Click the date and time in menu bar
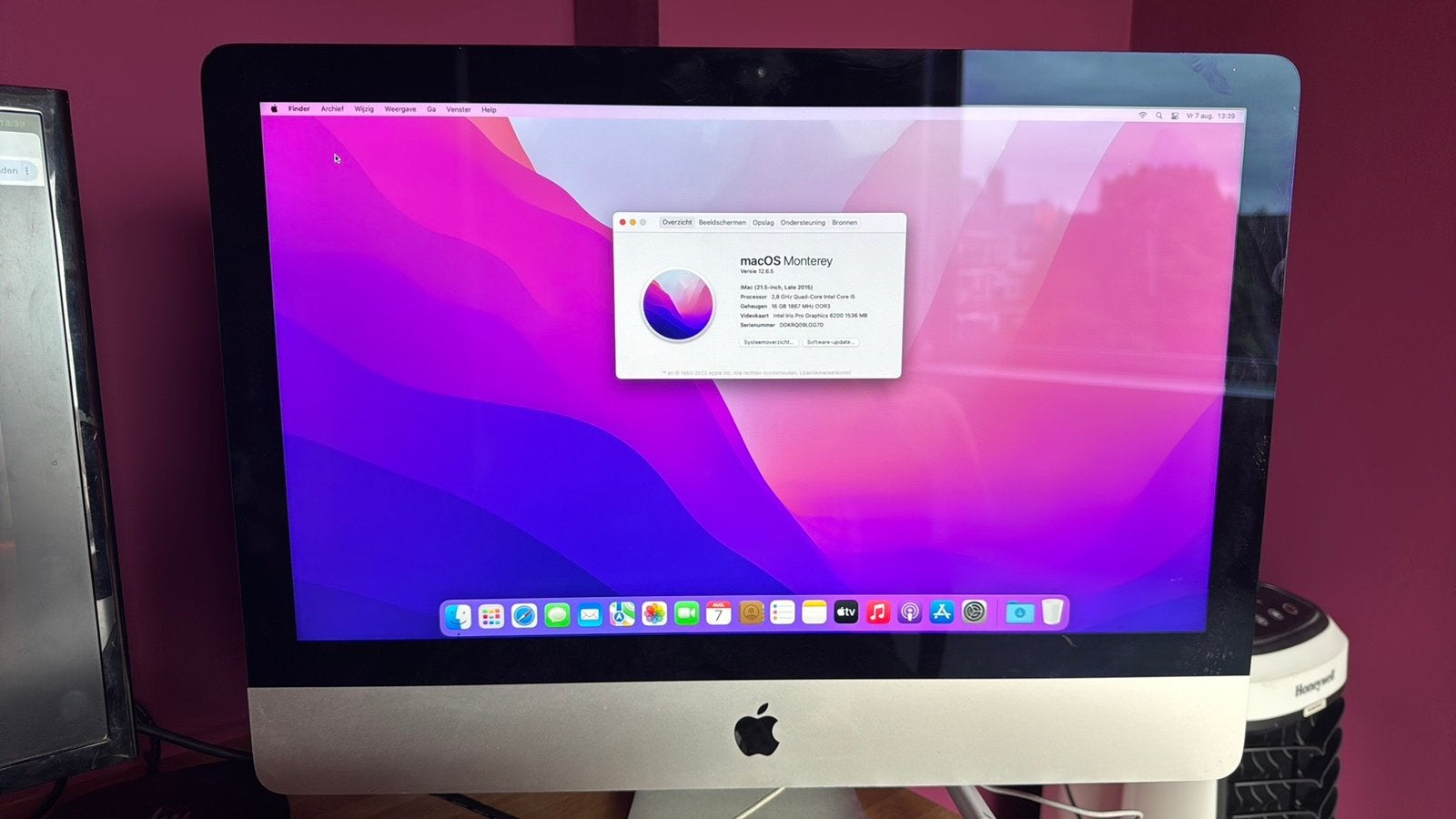 coord(1211,116)
